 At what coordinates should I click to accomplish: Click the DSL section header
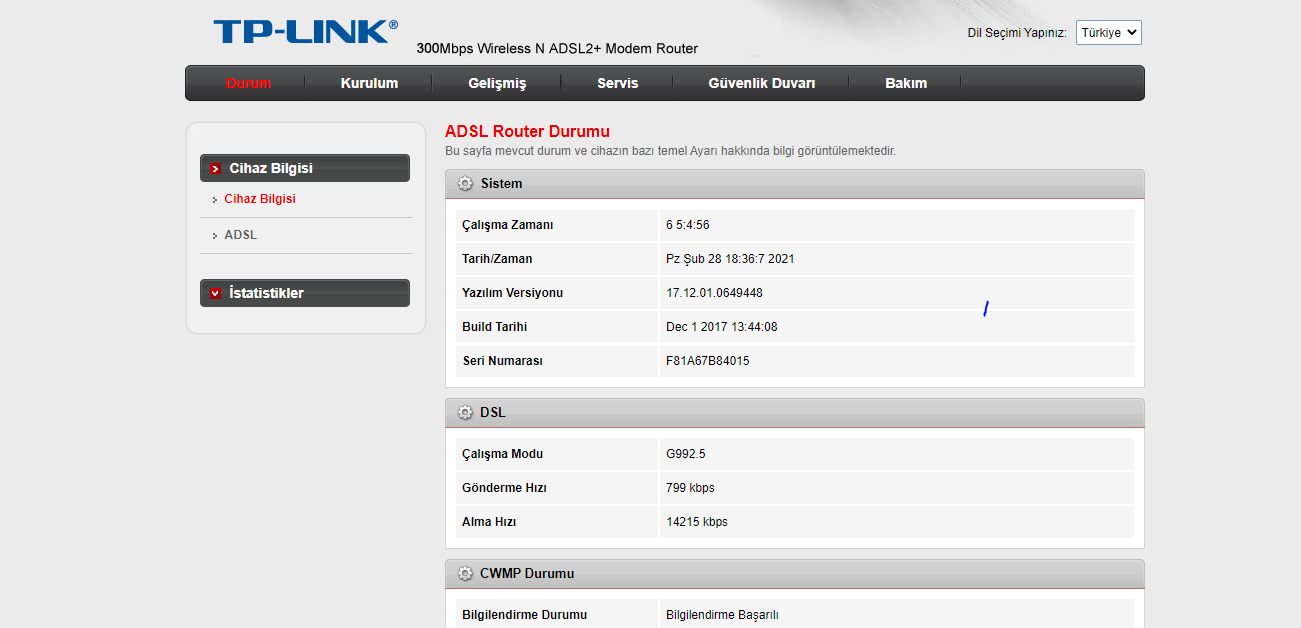click(x=795, y=413)
